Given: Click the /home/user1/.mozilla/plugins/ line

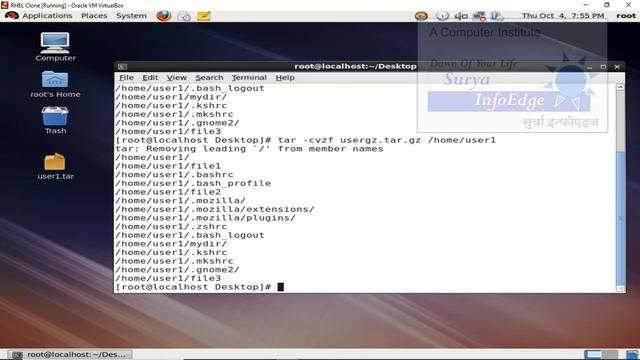Looking at the screenshot, I should pos(205,218).
